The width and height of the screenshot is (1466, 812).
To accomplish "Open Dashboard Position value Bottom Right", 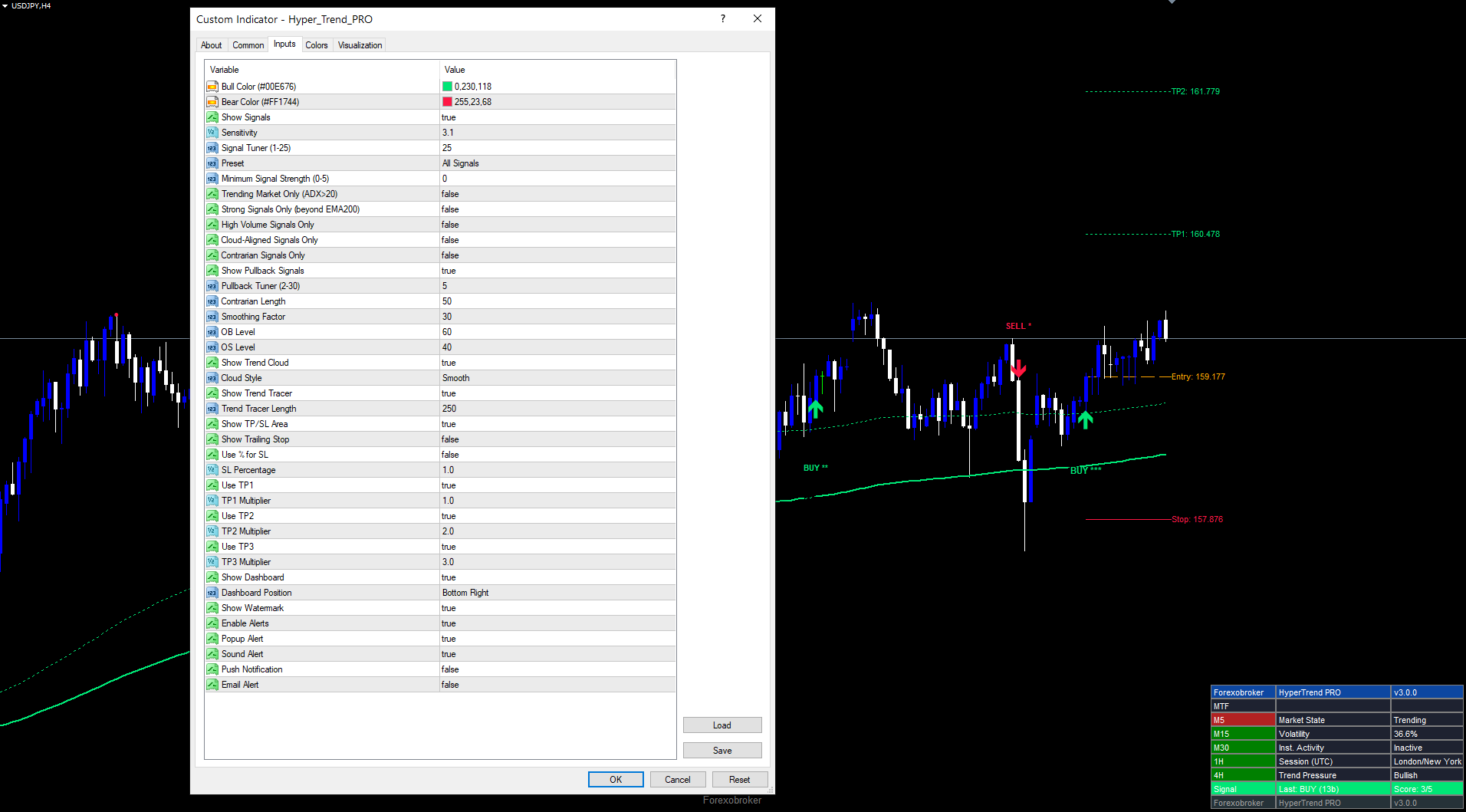I will point(557,593).
